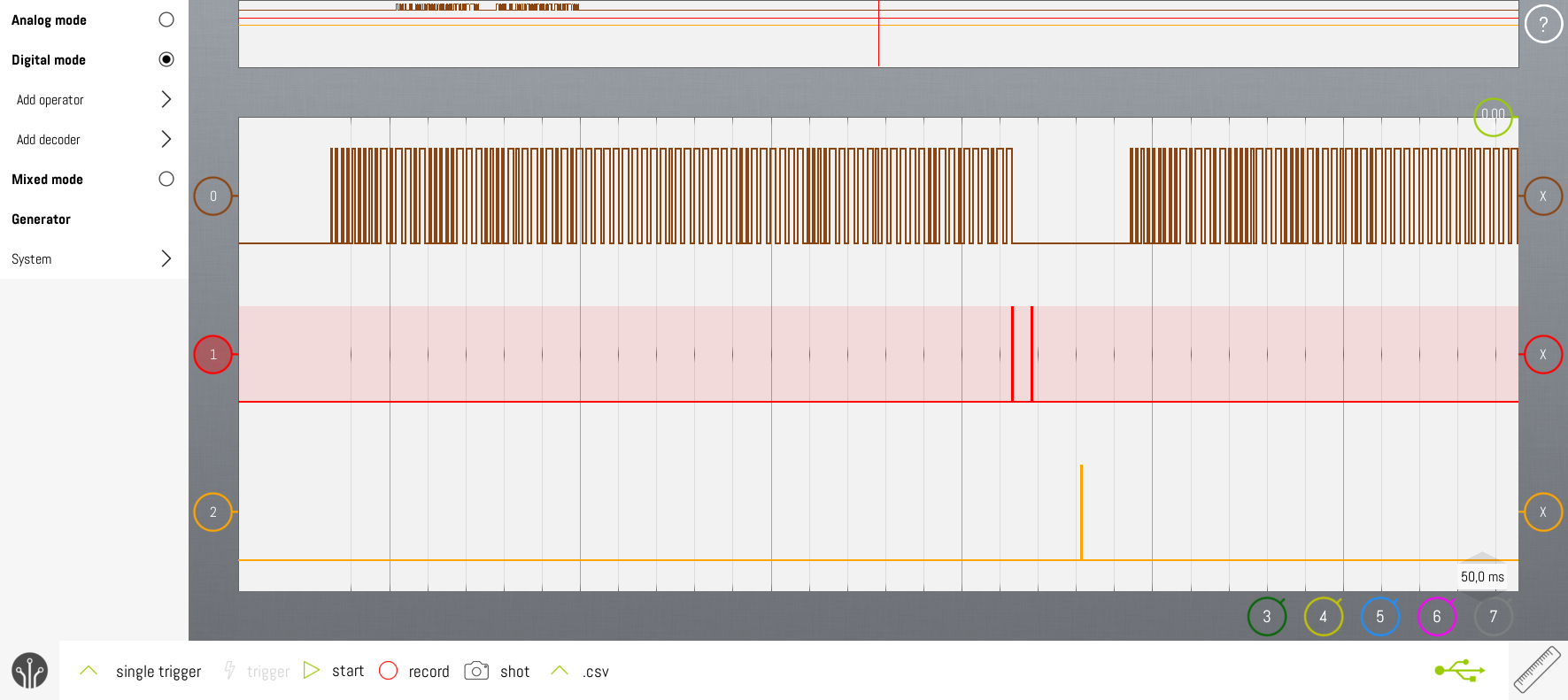Click the record button
Screen dimensions: 1568x700
pos(389,671)
